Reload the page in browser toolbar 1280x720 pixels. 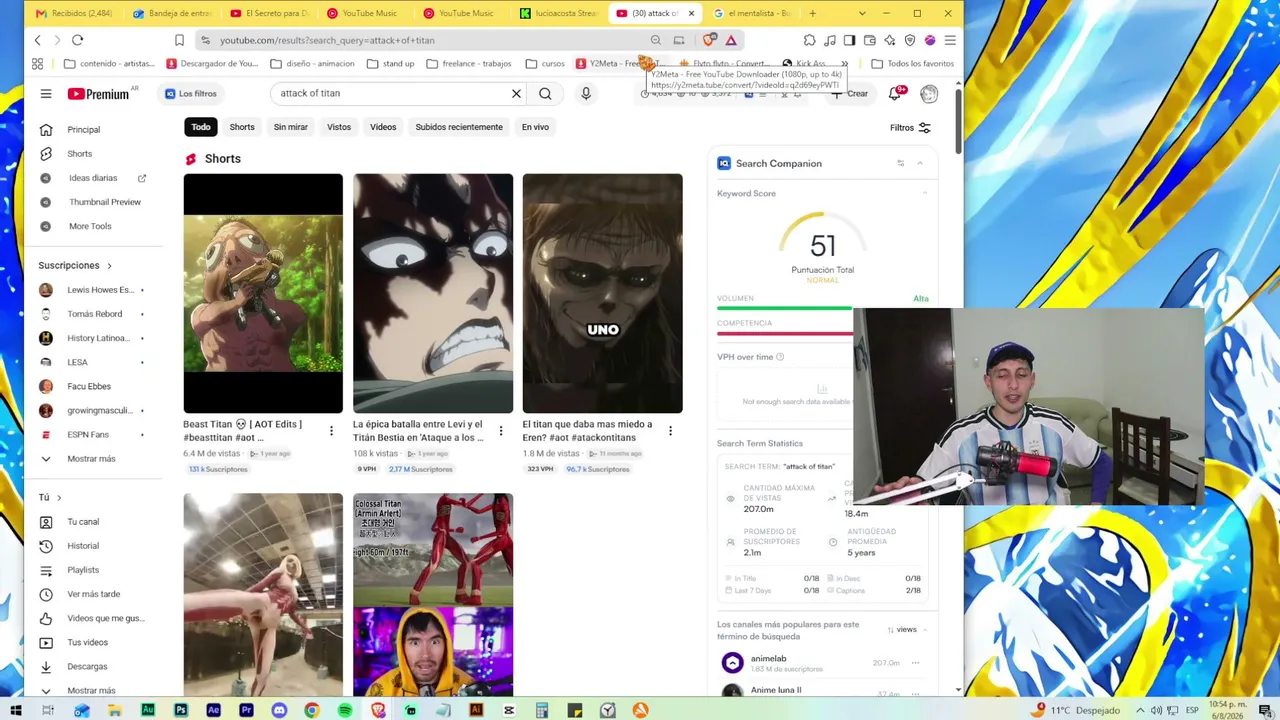(77, 40)
